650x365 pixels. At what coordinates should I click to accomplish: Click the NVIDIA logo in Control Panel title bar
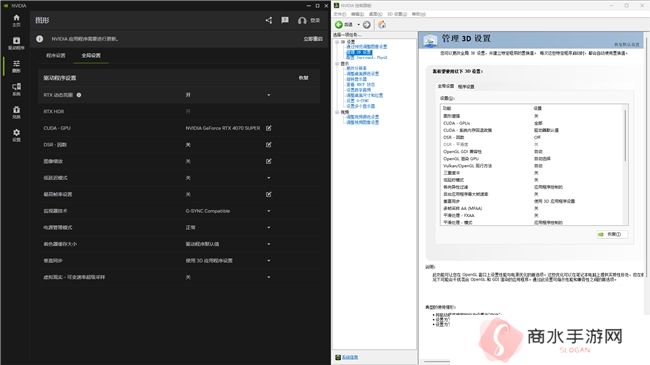tap(337, 5)
